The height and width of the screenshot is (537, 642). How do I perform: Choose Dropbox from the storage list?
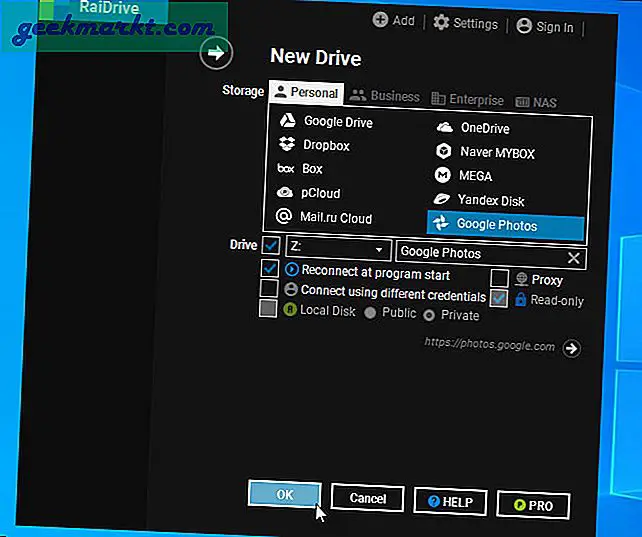tap(326, 146)
